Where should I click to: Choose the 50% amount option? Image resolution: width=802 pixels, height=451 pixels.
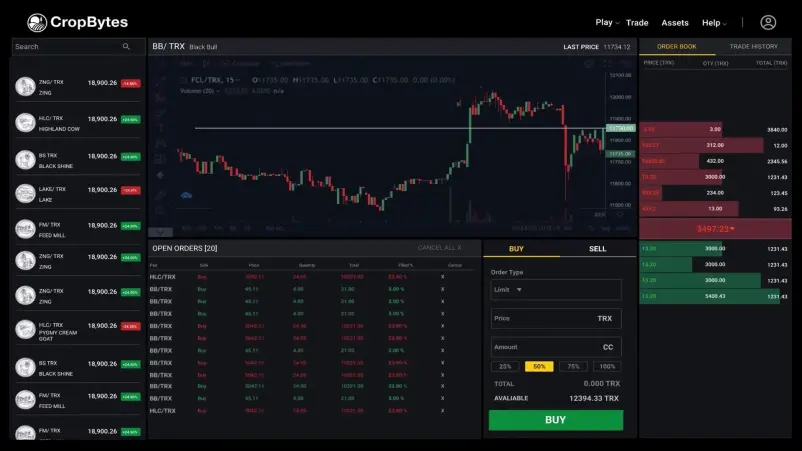539,366
